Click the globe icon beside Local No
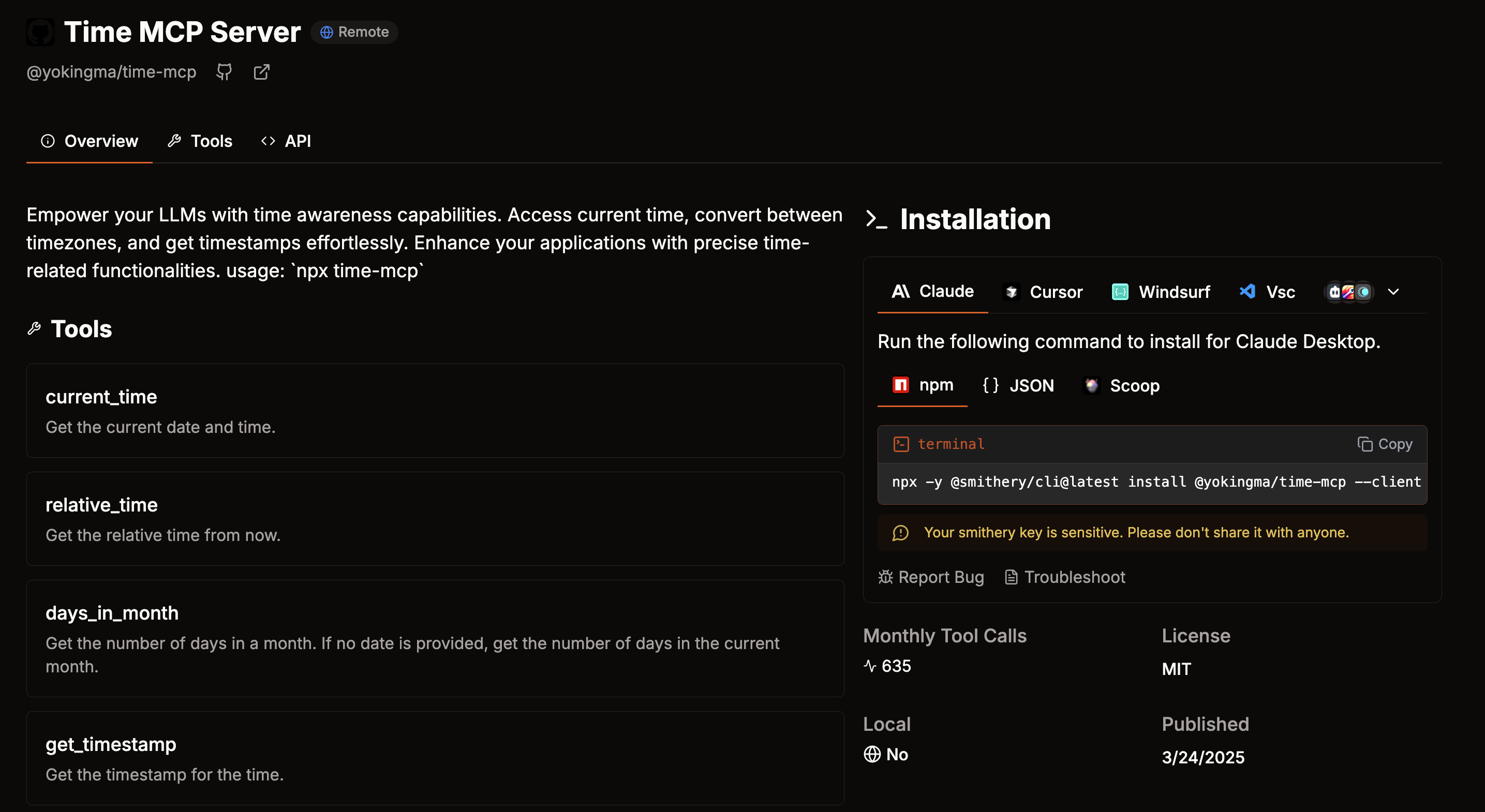The width and height of the screenshot is (1485, 812). (872, 755)
